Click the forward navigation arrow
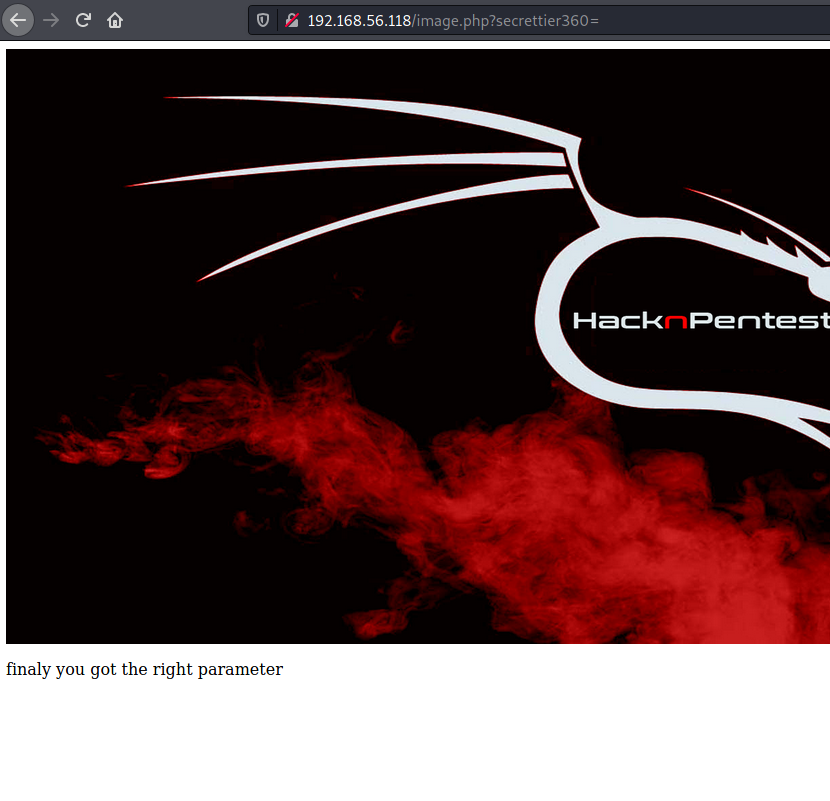This screenshot has width=830, height=801. click(x=52, y=20)
